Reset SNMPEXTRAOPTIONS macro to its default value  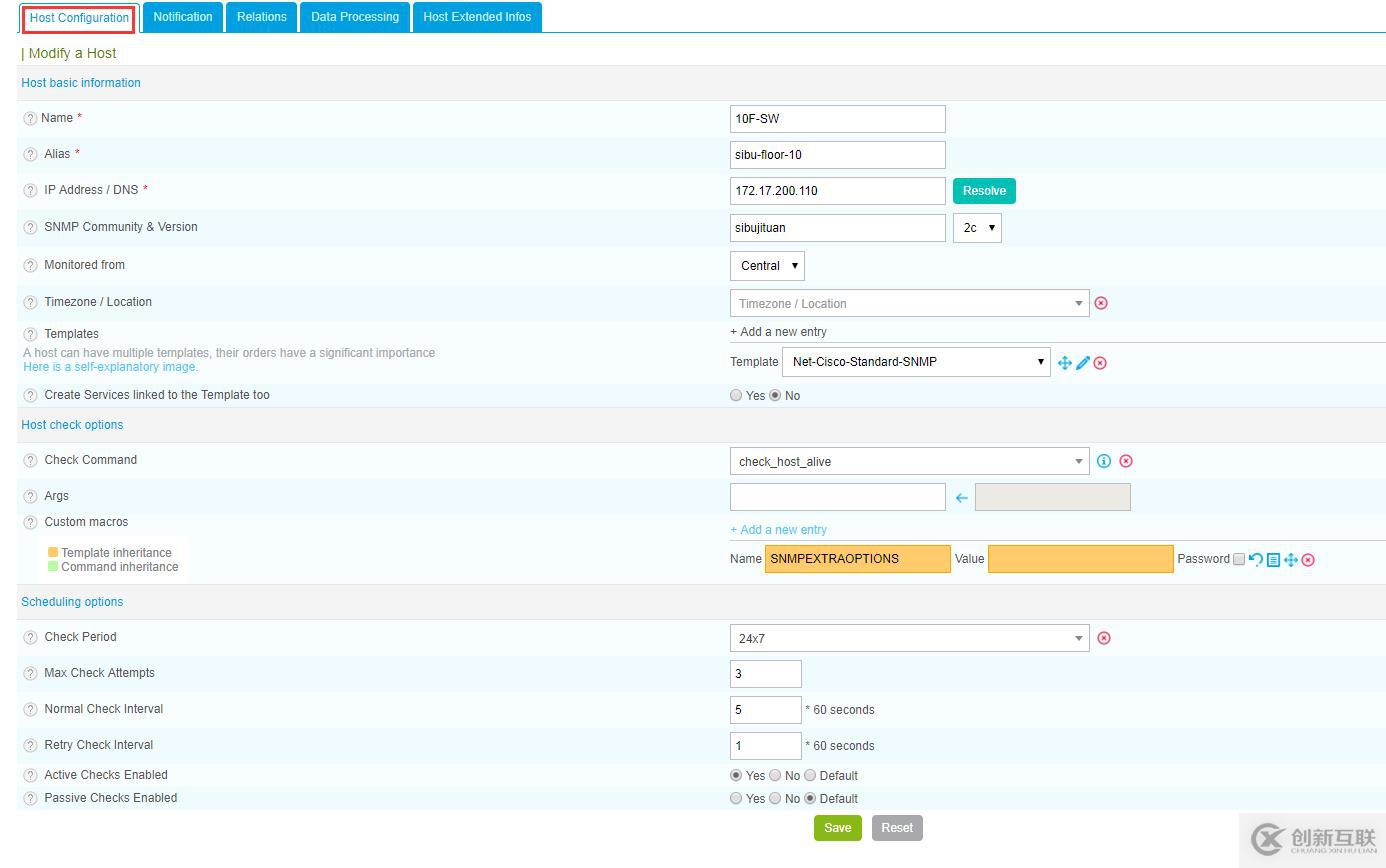click(1256, 559)
